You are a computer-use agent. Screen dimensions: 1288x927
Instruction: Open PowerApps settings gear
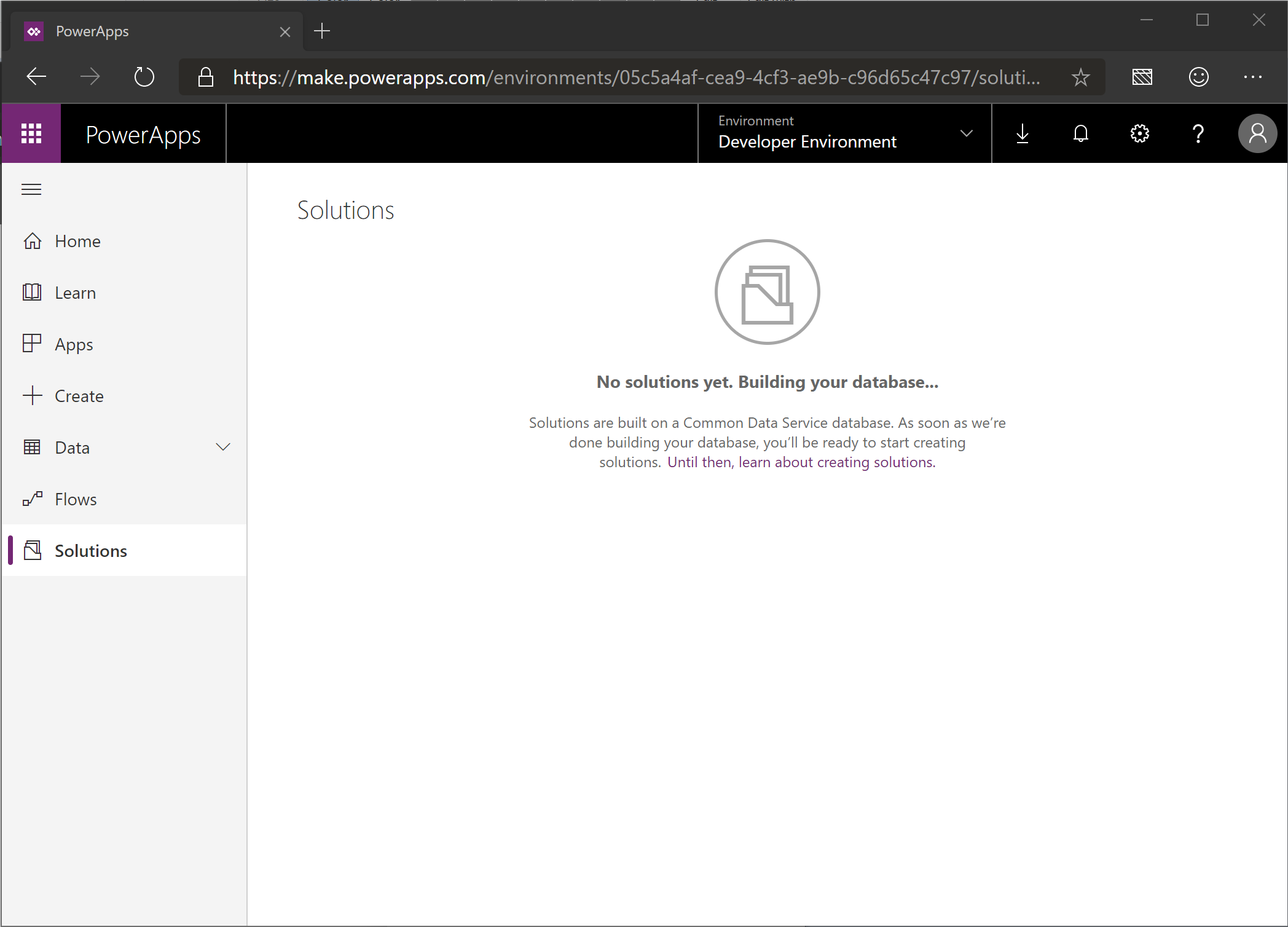[1139, 133]
